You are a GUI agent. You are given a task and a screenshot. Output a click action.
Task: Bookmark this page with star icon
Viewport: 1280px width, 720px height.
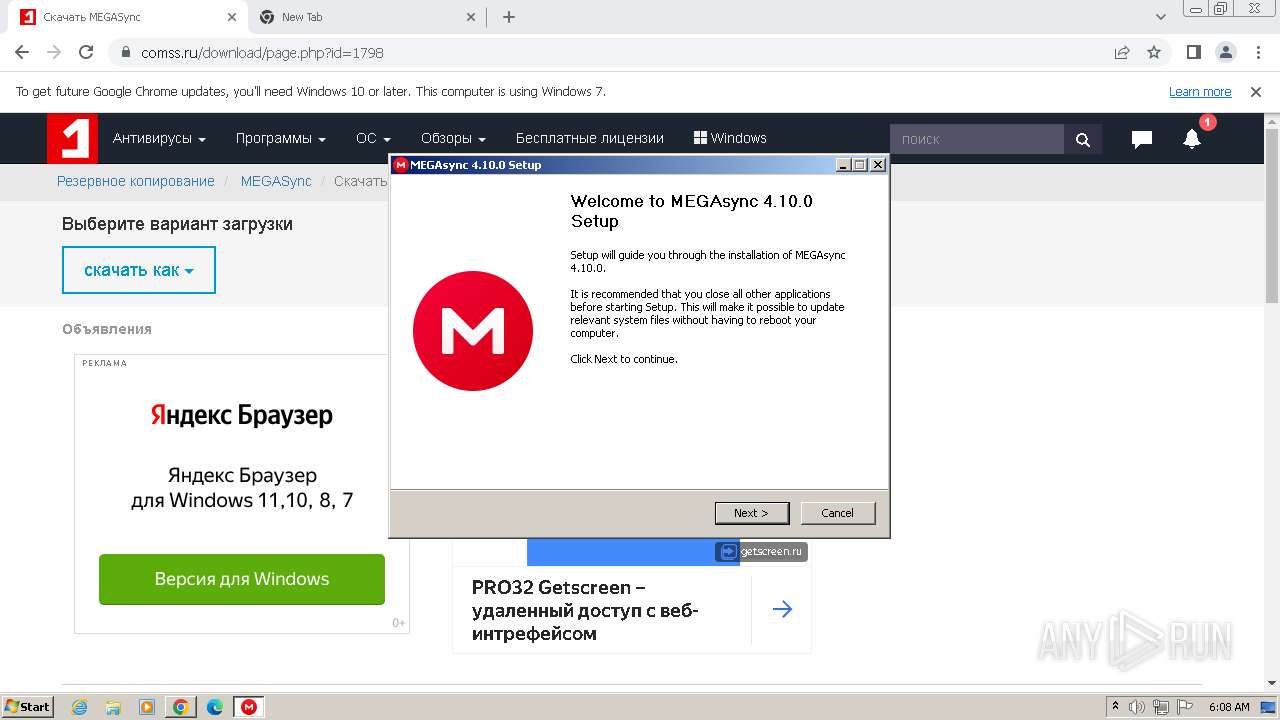pyautogui.click(x=1154, y=52)
